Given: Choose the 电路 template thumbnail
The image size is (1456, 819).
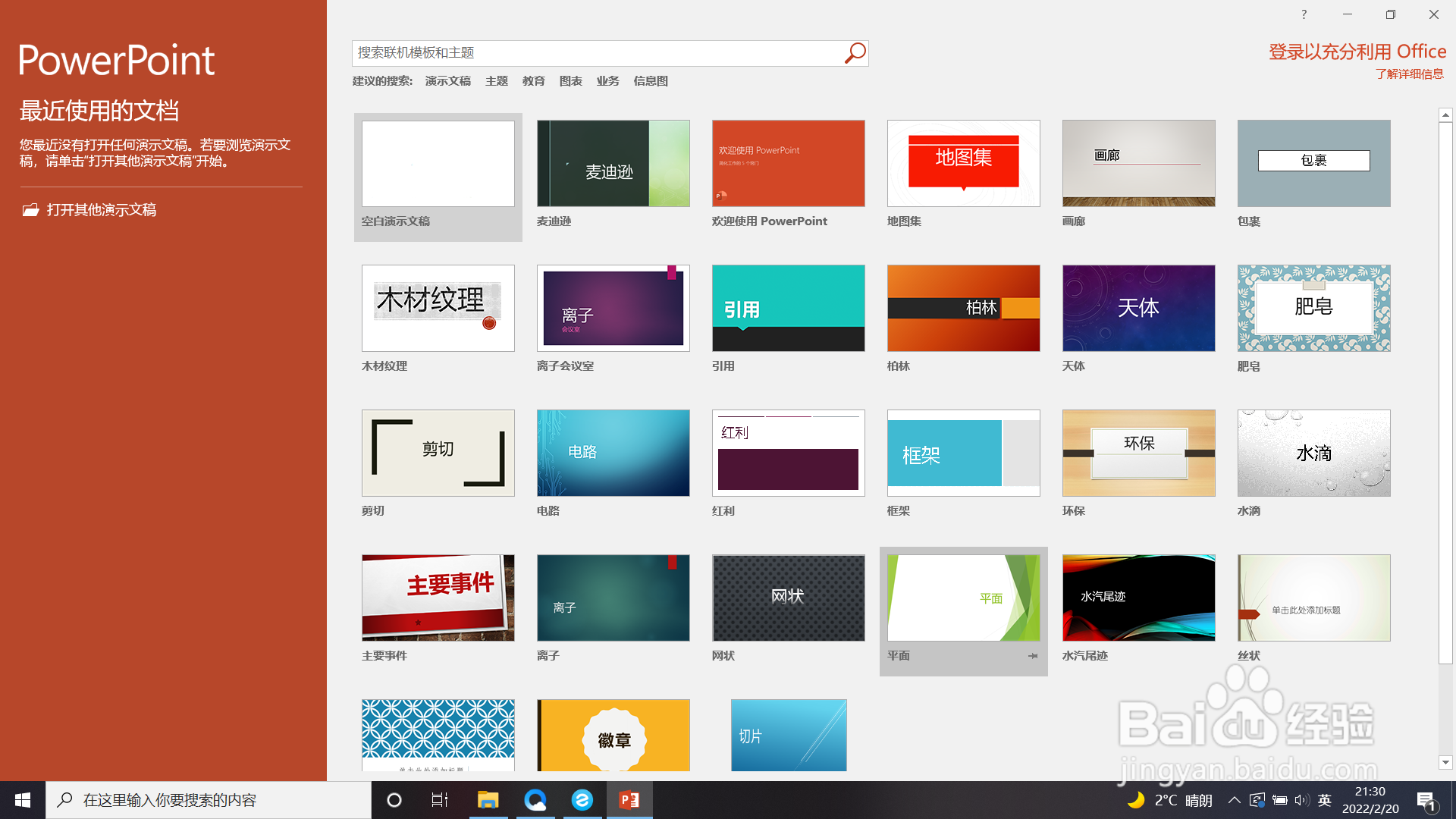Looking at the screenshot, I should (613, 453).
